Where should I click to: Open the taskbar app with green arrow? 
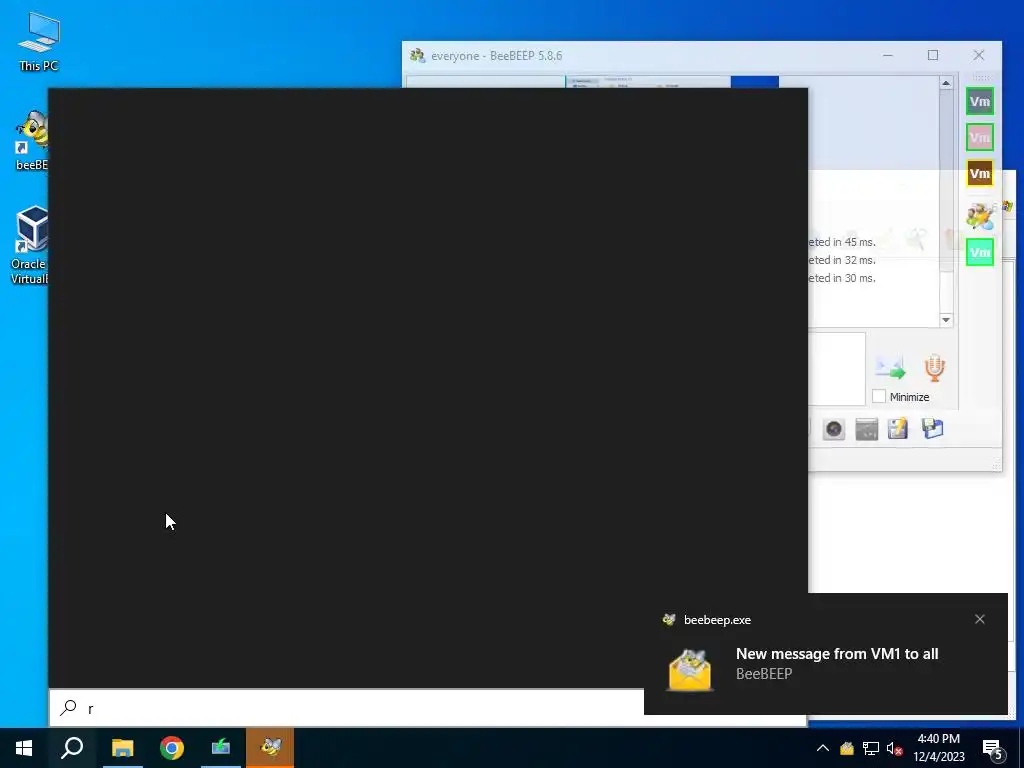coord(221,748)
